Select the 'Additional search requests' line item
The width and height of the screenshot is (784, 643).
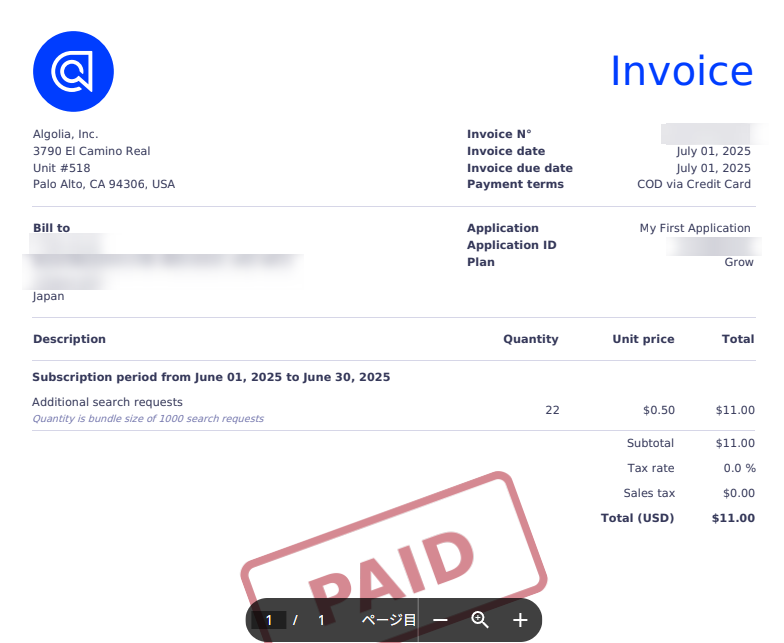click(107, 402)
